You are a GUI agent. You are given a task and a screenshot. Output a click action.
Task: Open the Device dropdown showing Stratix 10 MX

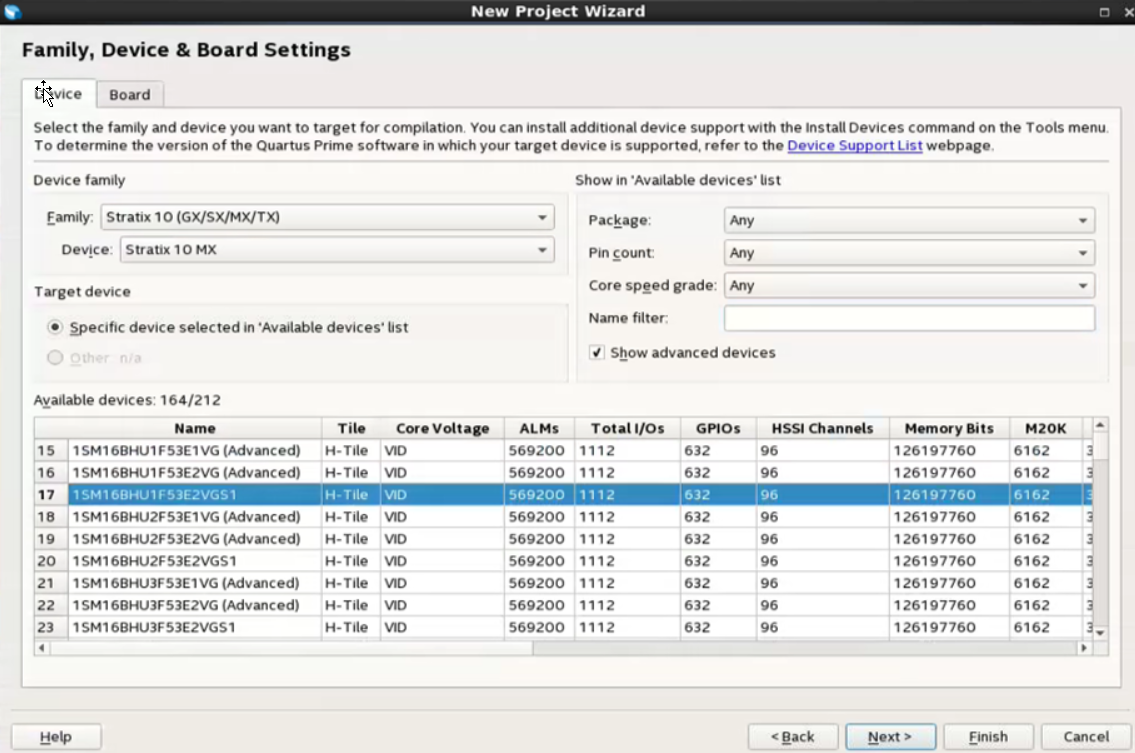pos(336,250)
